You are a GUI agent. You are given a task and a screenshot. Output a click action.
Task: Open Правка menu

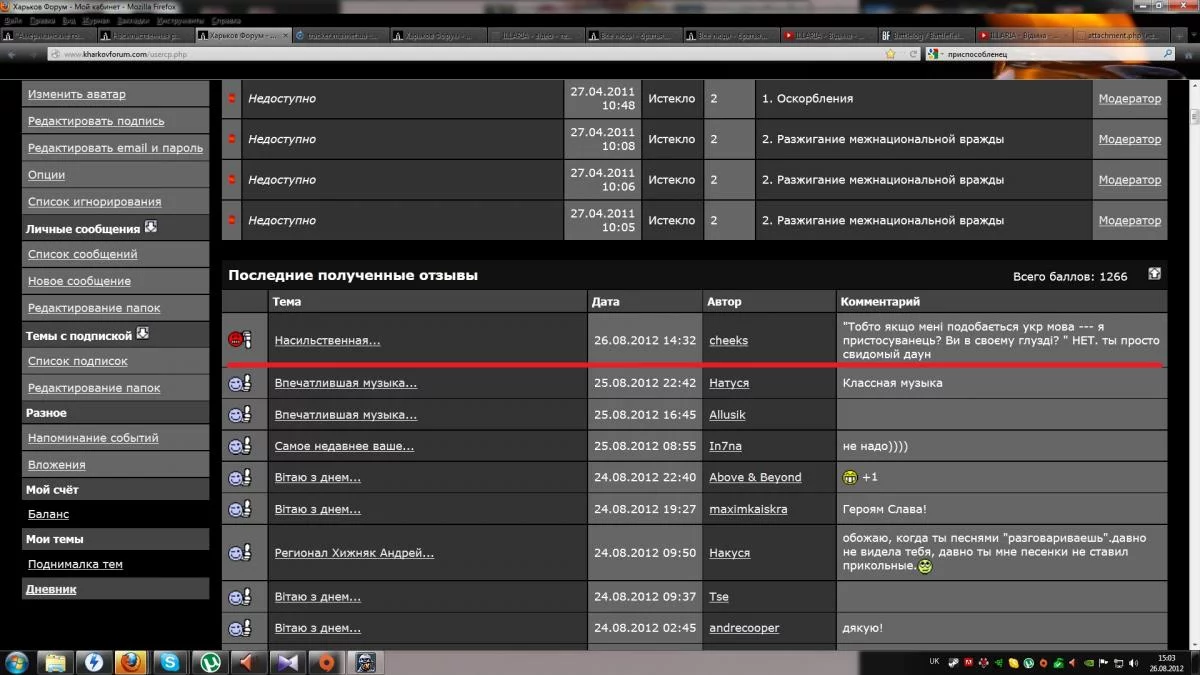click(x=42, y=20)
